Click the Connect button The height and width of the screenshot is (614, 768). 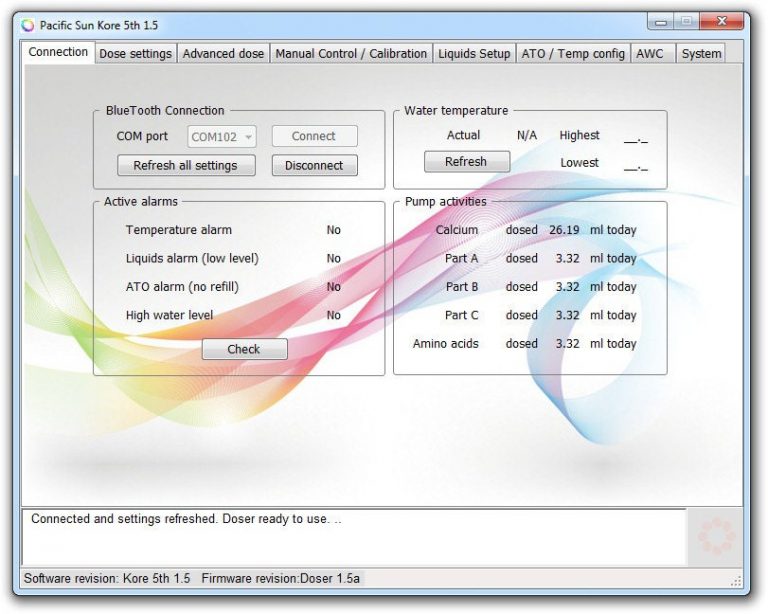(x=314, y=136)
